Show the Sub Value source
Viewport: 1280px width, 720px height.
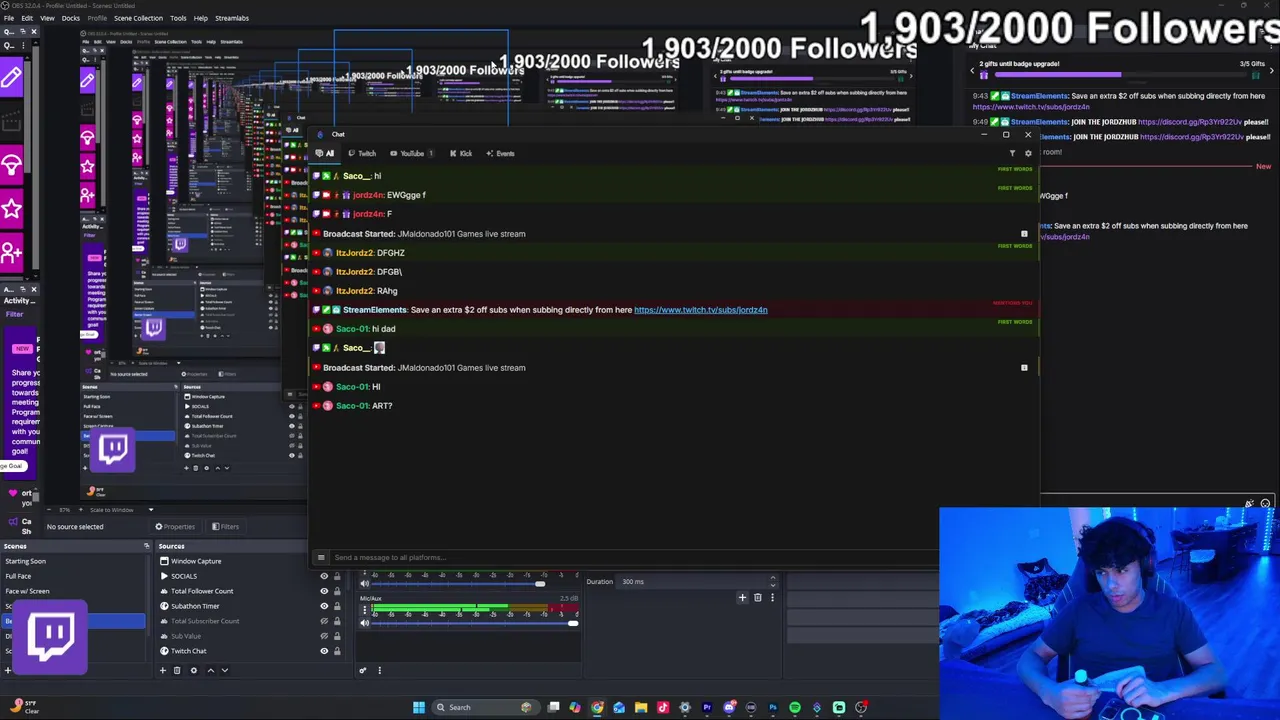324,636
